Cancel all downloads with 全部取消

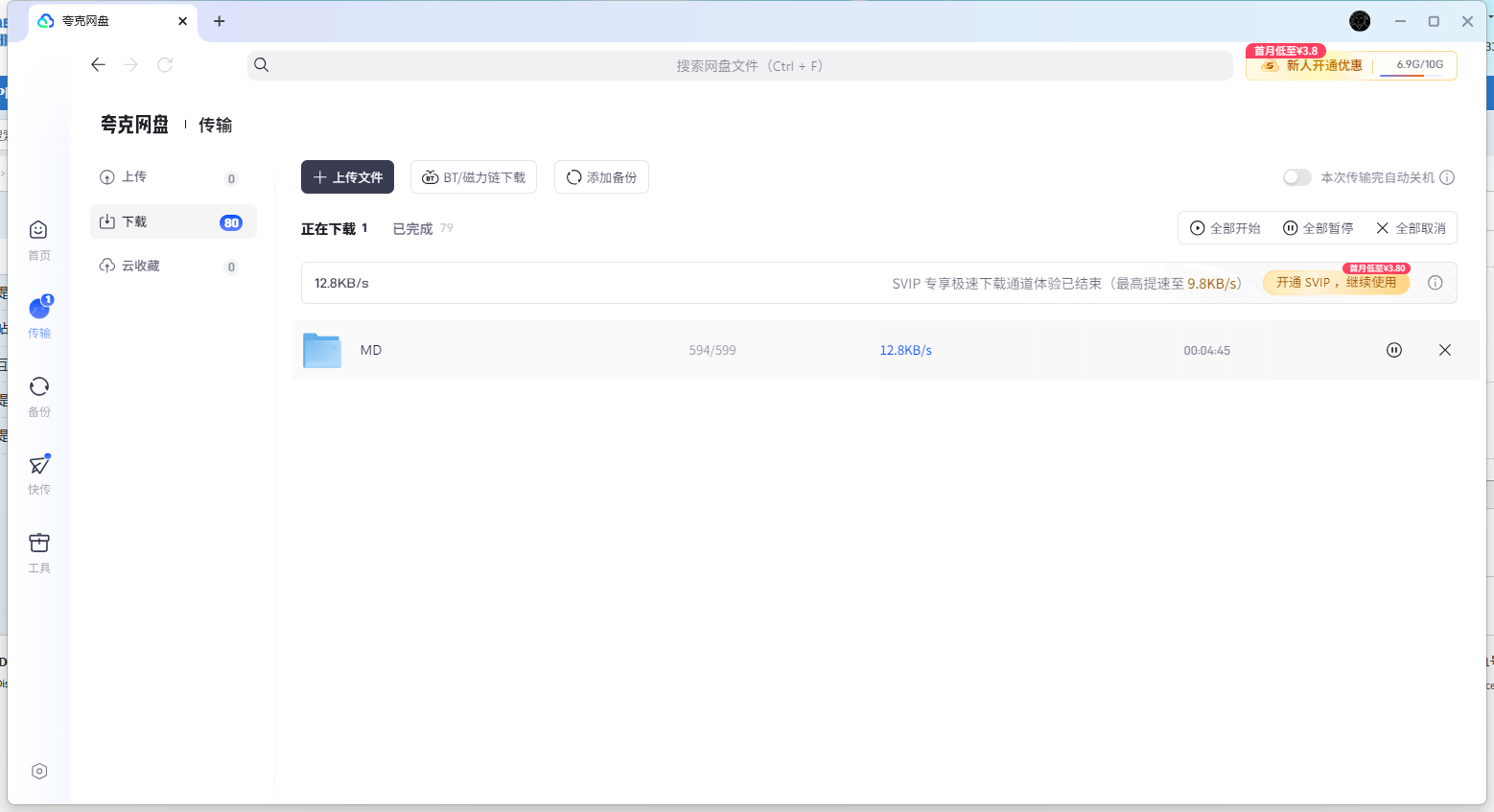(x=1411, y=228)
